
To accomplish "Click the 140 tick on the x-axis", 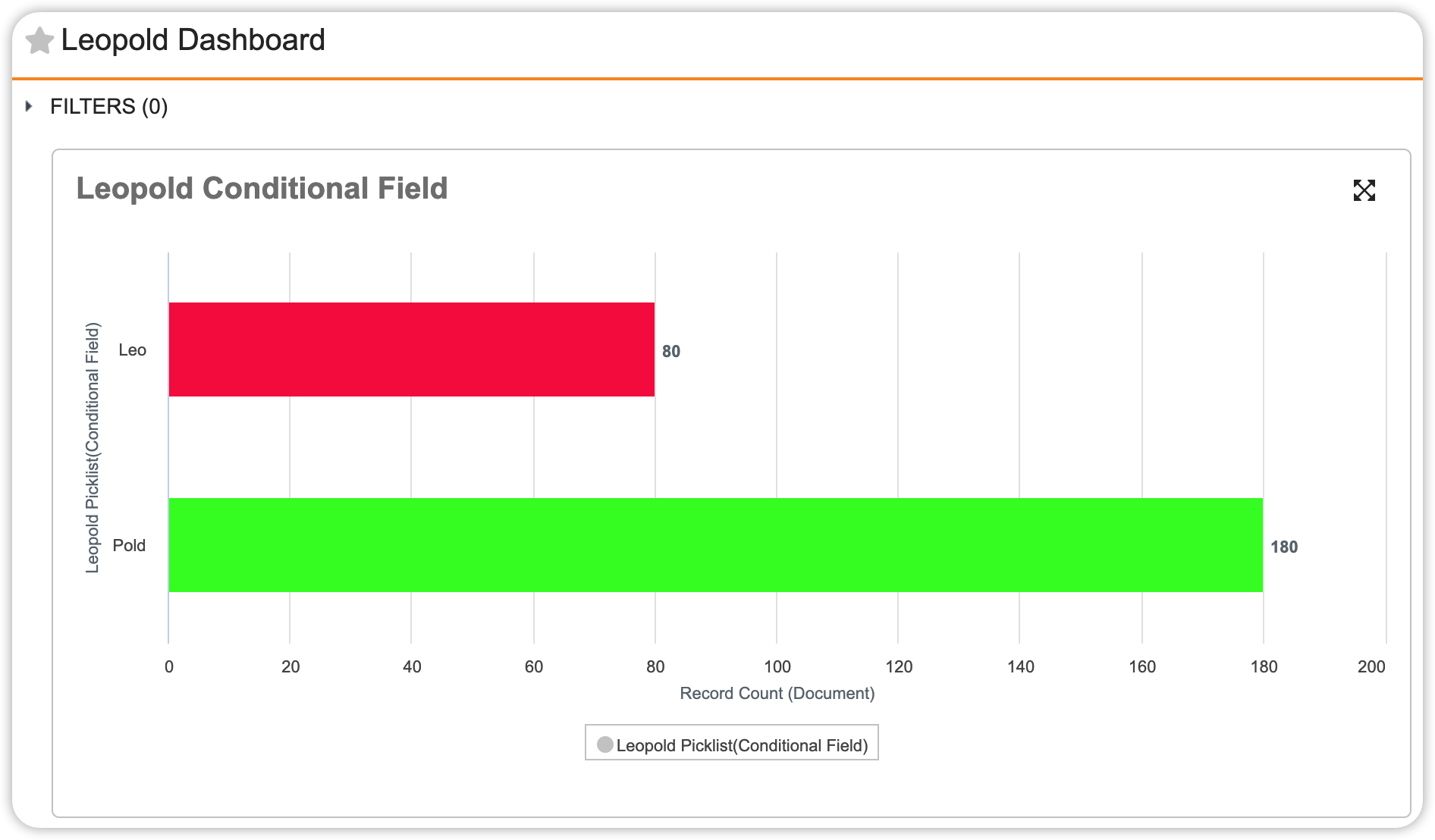I will (x=1020, y=666).
